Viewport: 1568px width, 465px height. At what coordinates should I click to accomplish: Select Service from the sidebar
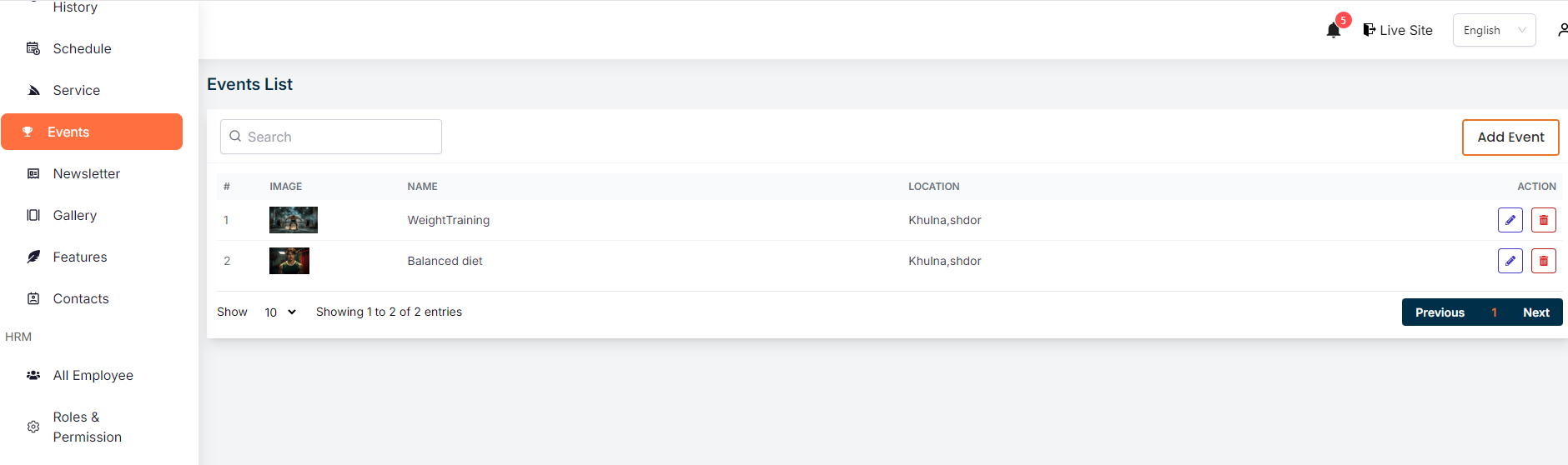click(76, 90)
